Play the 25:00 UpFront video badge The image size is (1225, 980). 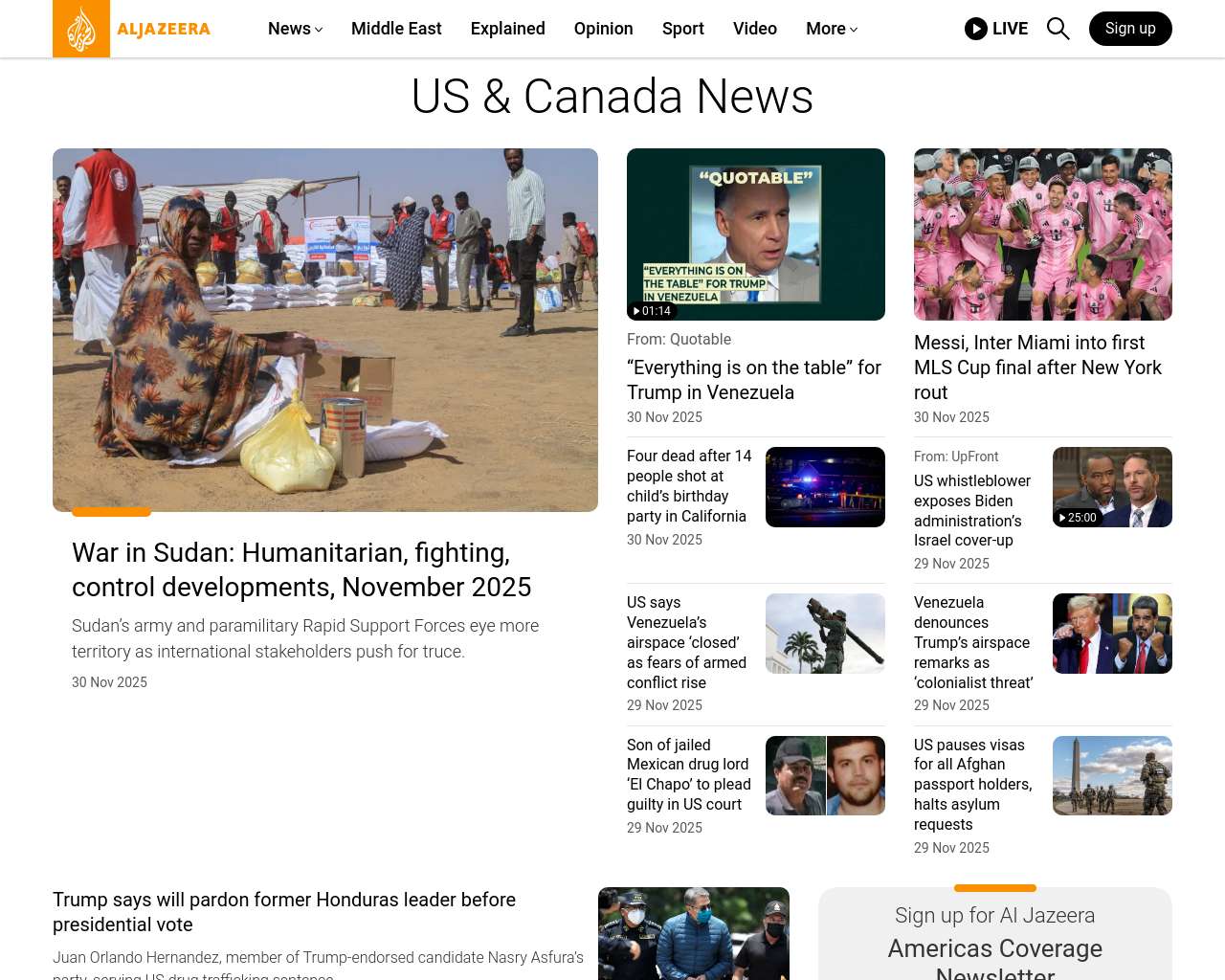tap(1078, 518)
